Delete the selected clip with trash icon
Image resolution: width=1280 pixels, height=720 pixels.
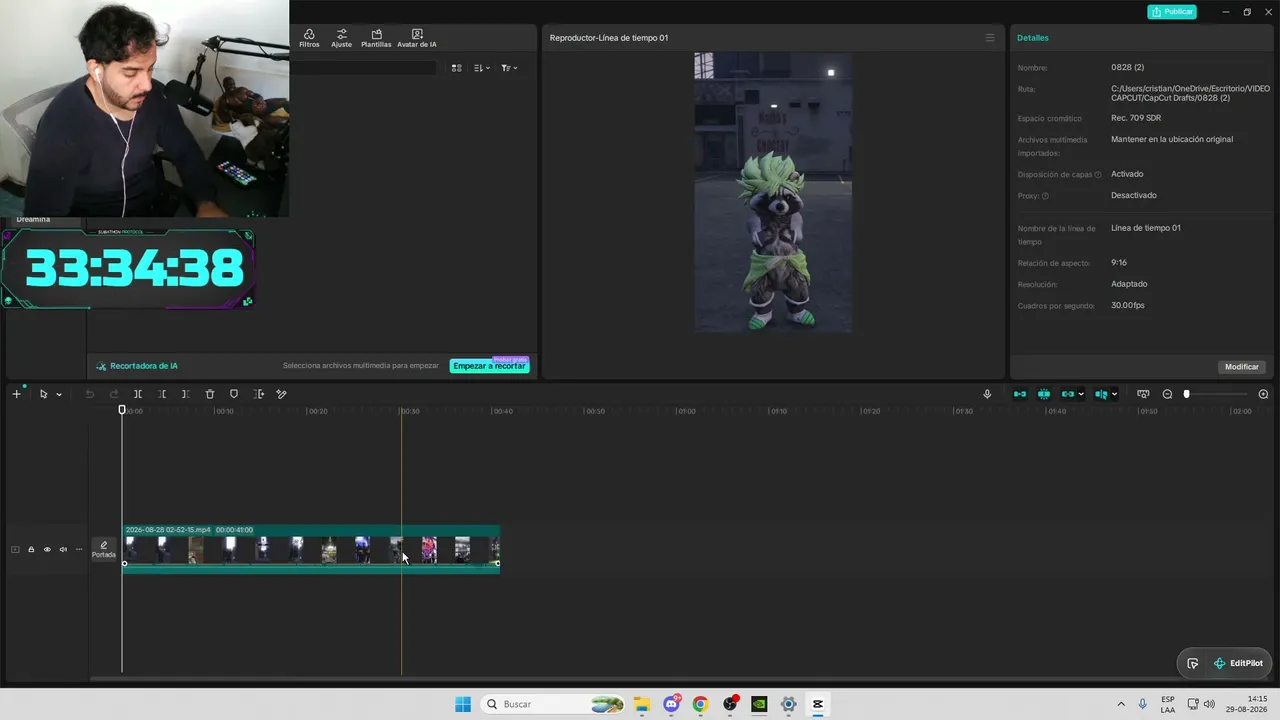210,394
